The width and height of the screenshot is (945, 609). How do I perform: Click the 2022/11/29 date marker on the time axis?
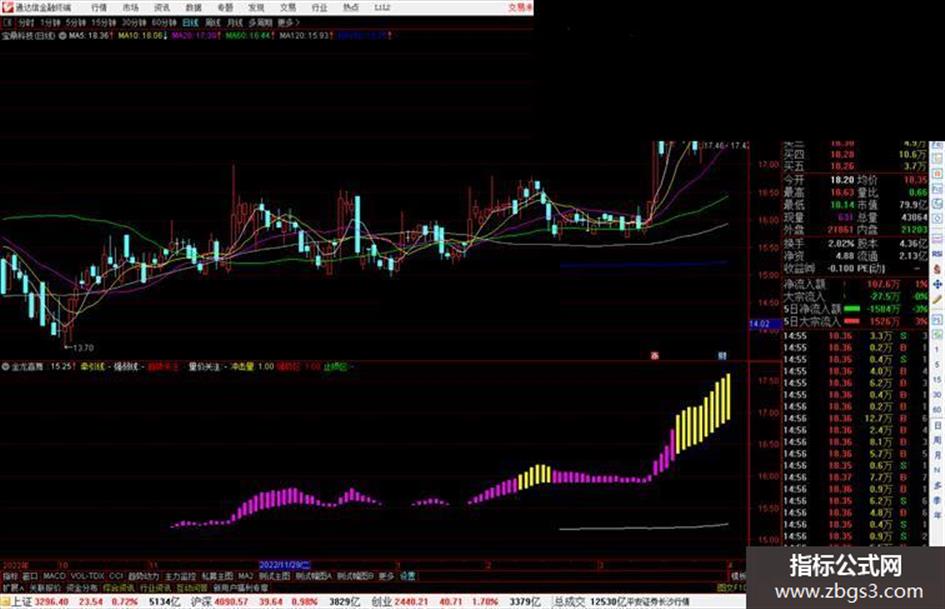click(x=284, y=565)
